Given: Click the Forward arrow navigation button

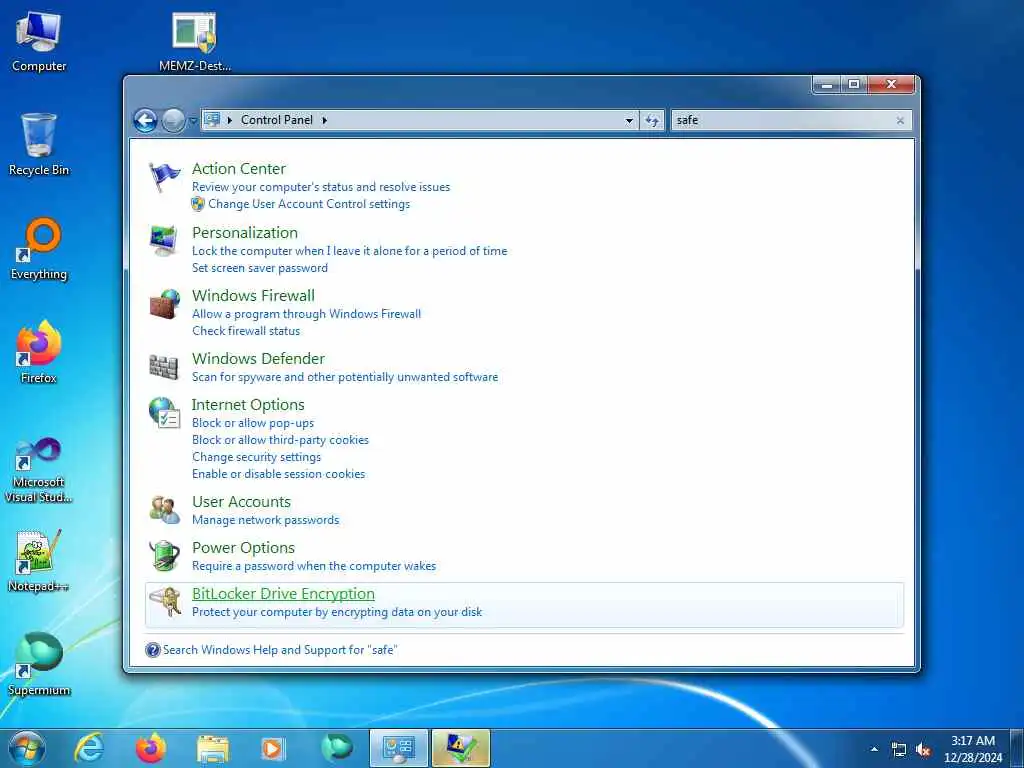Looking at the screenshot, I should click(x=173, y=121).
